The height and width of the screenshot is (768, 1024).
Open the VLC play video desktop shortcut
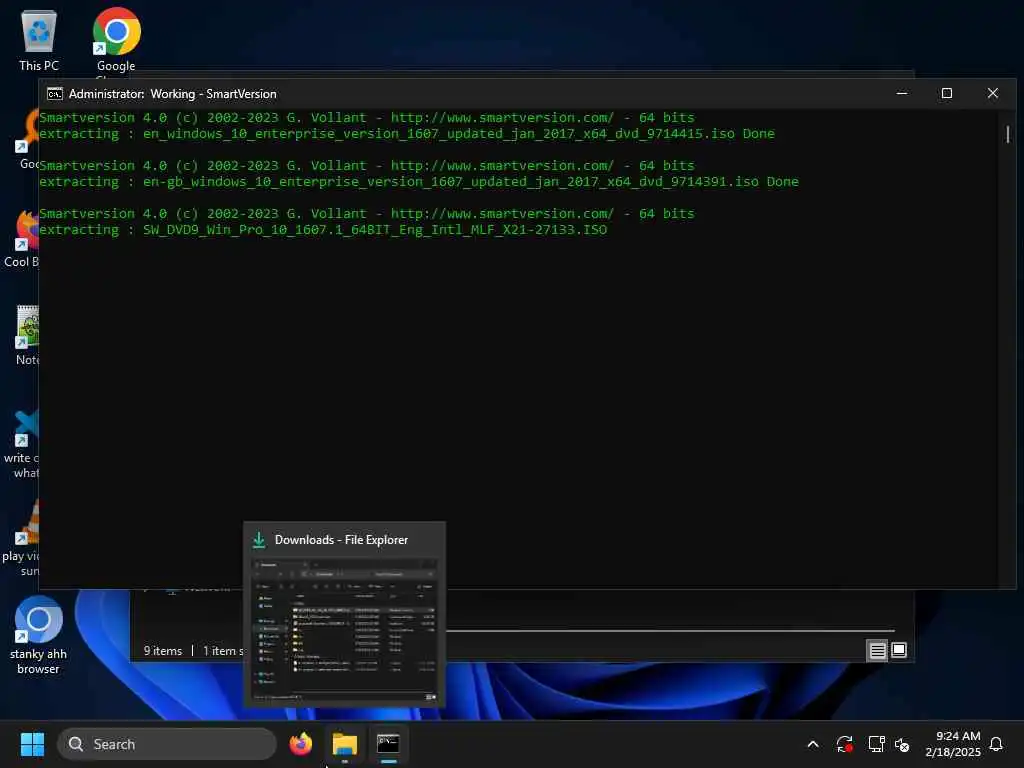22,538
